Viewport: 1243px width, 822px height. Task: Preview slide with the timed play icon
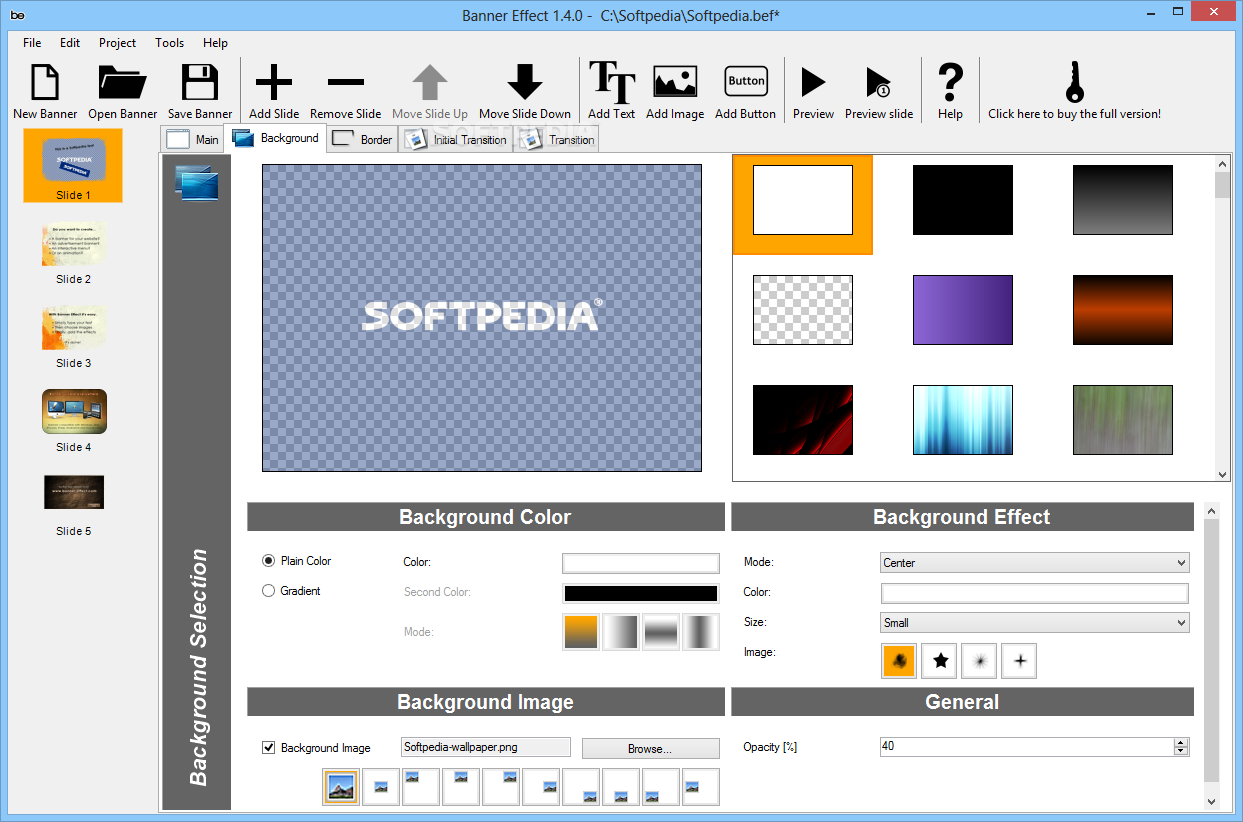pyautogui.click(x=879, y=91)
